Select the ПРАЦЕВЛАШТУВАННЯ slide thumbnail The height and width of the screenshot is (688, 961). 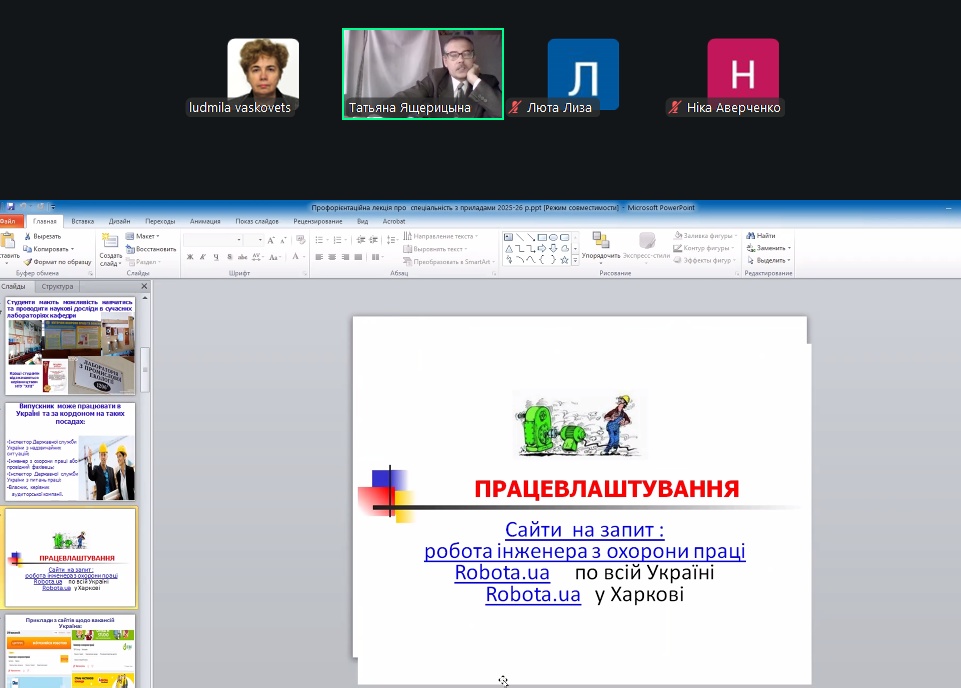pyautogui.click(x=70, y=557)
